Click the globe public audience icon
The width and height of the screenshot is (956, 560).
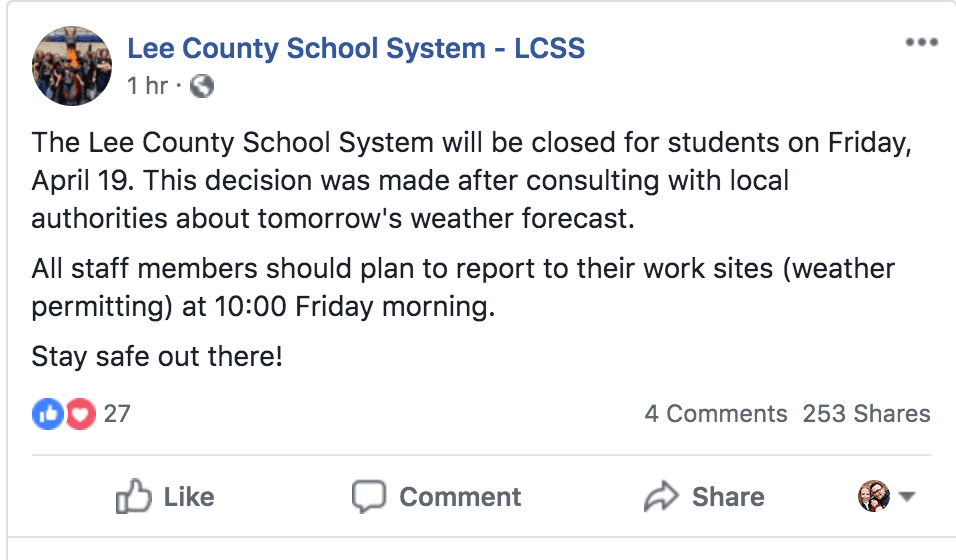coord(202,86)
